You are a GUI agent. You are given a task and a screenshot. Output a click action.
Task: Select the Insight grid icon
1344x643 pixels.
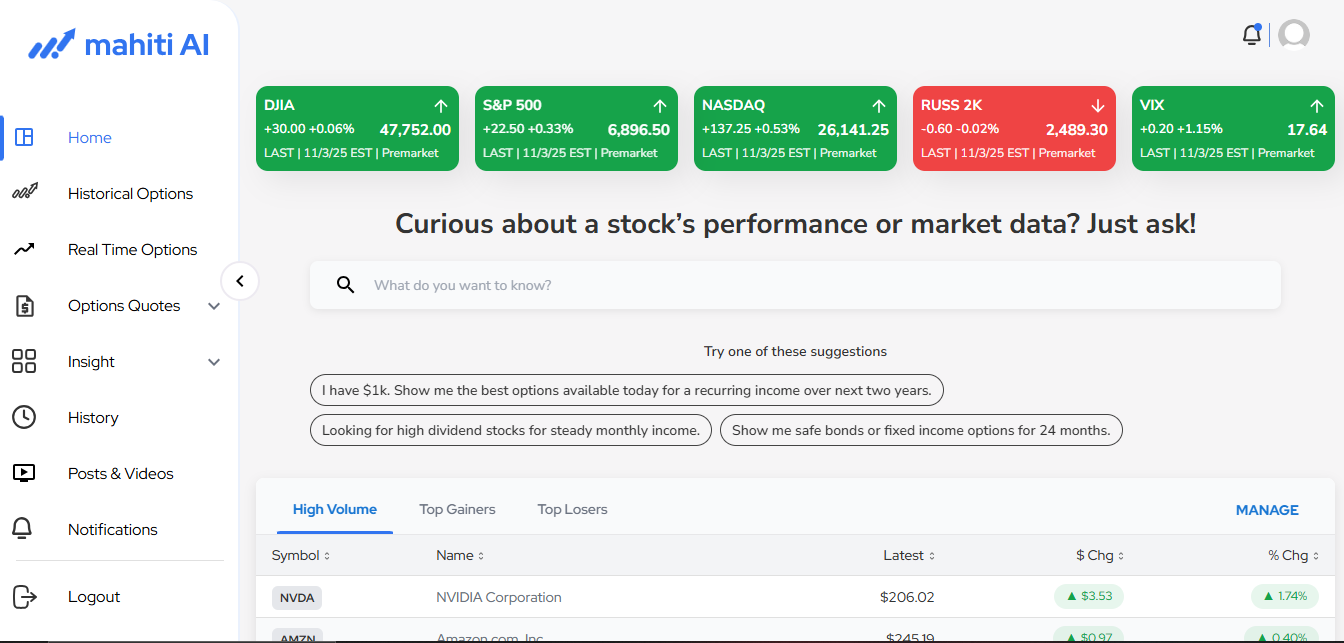(24, 361)
